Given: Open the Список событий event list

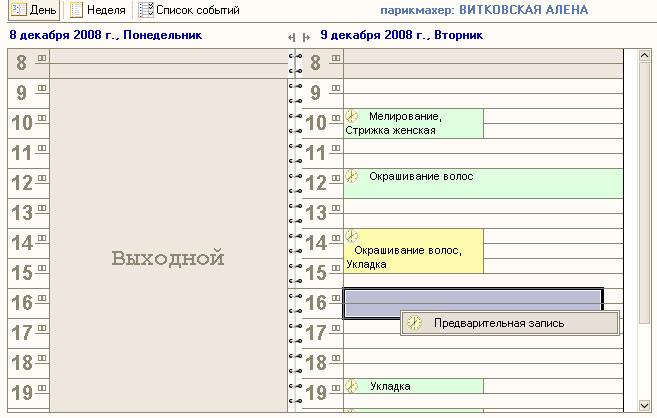Looking at the screenshot, I should pyautogui.click(x=189, y=10).
